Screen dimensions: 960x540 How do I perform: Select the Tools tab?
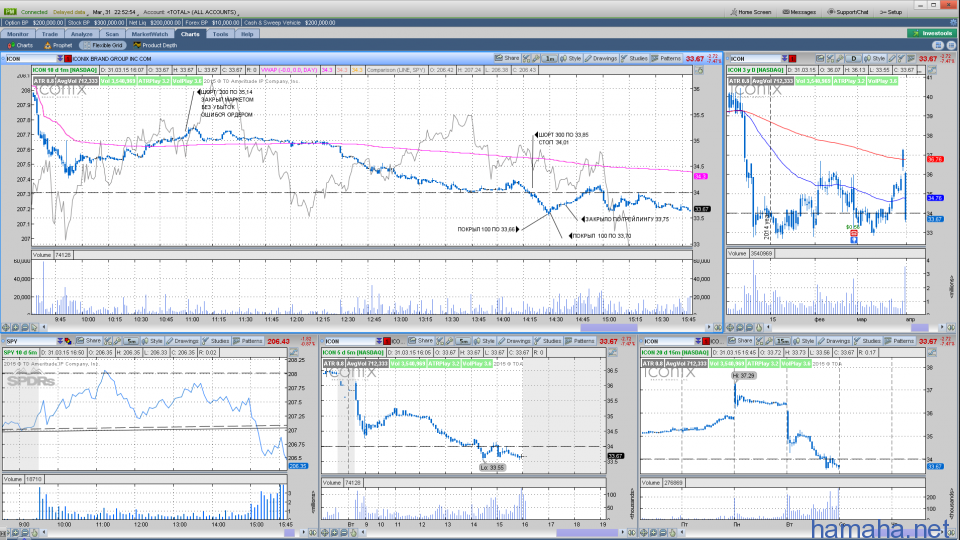220,34
